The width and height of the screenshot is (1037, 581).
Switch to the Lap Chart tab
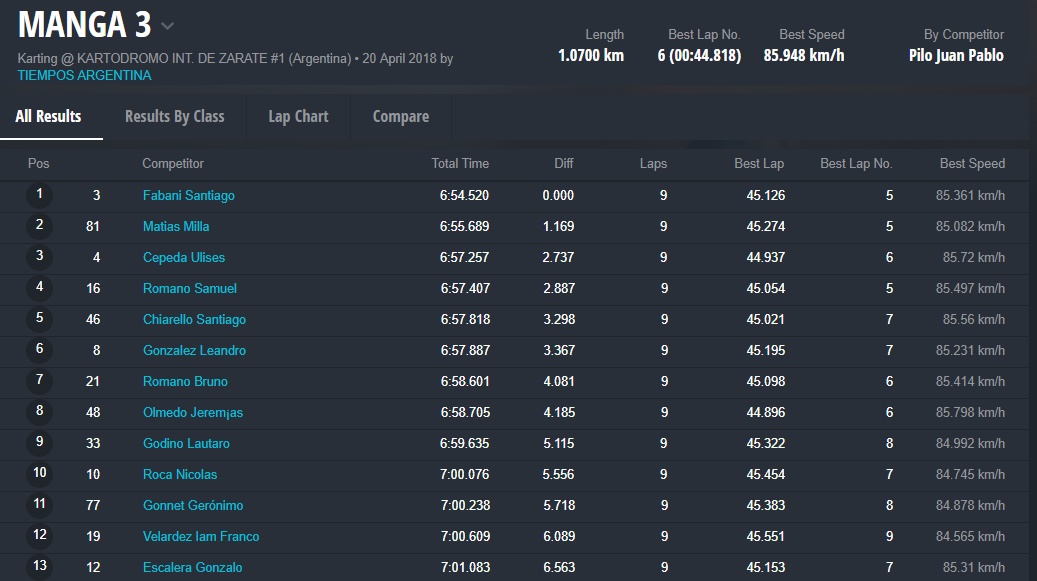[298, 116]
